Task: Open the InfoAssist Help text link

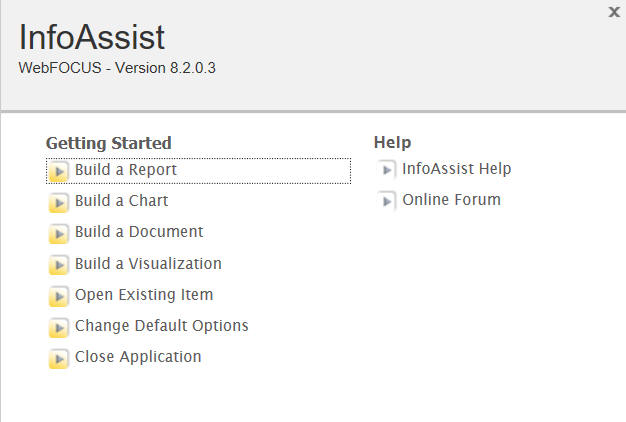Action: coord(457,168)
